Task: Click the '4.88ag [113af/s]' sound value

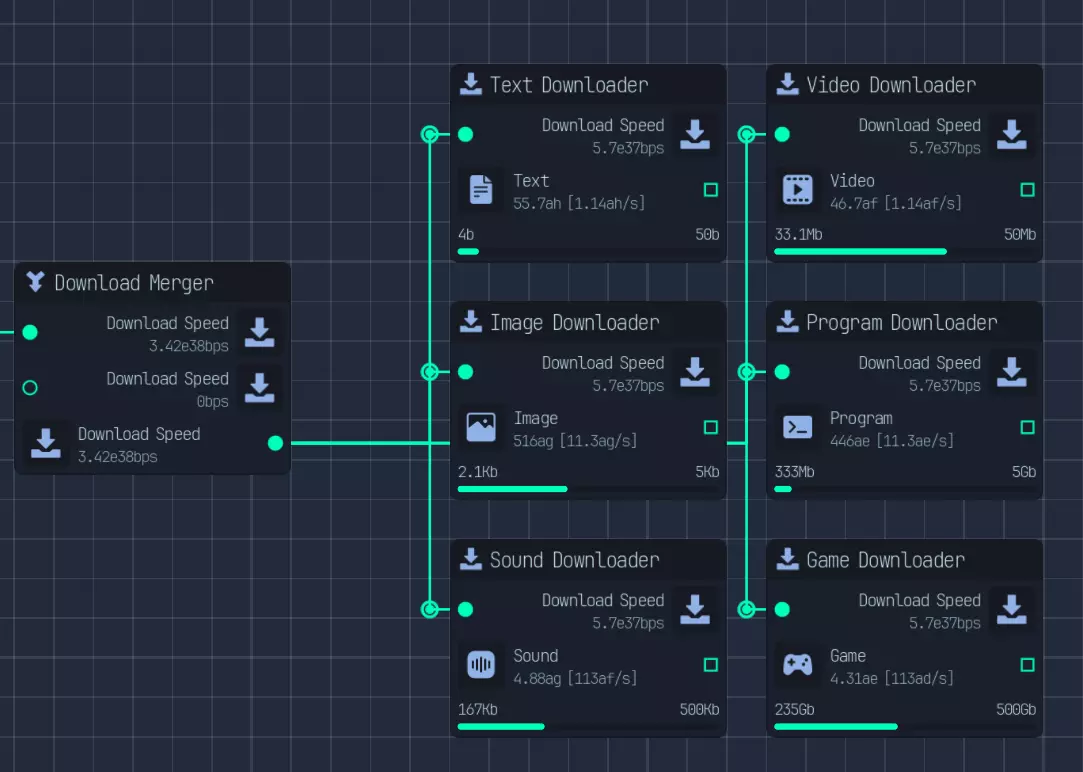Action: click(x=575, y=678)
